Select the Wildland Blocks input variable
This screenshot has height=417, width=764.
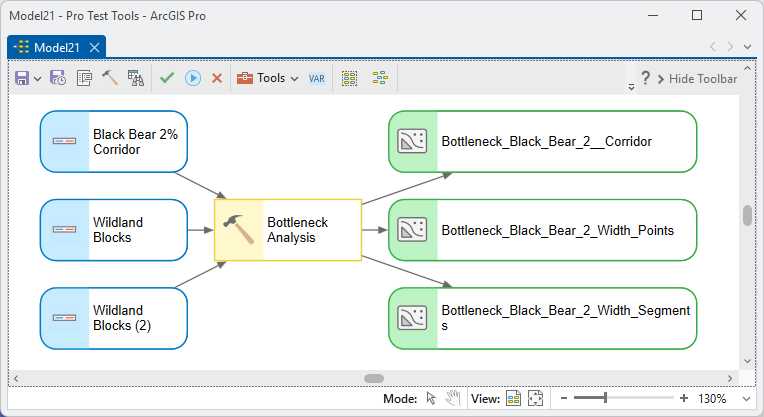(114, 230)
